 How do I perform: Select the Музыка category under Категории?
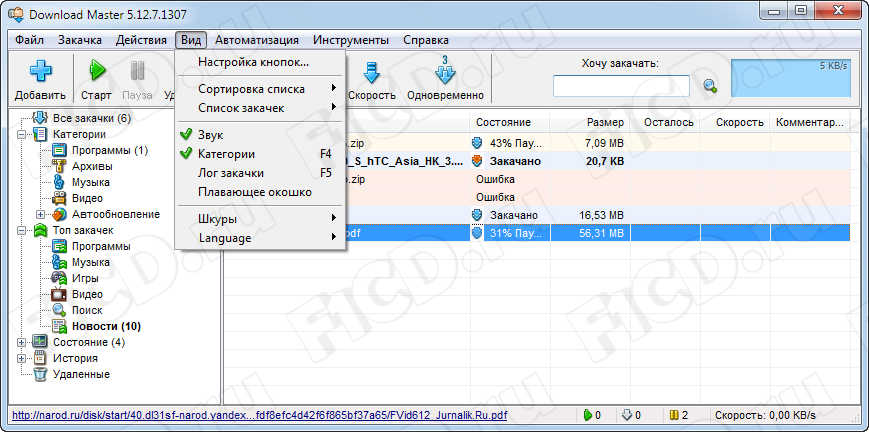(90, 182)
